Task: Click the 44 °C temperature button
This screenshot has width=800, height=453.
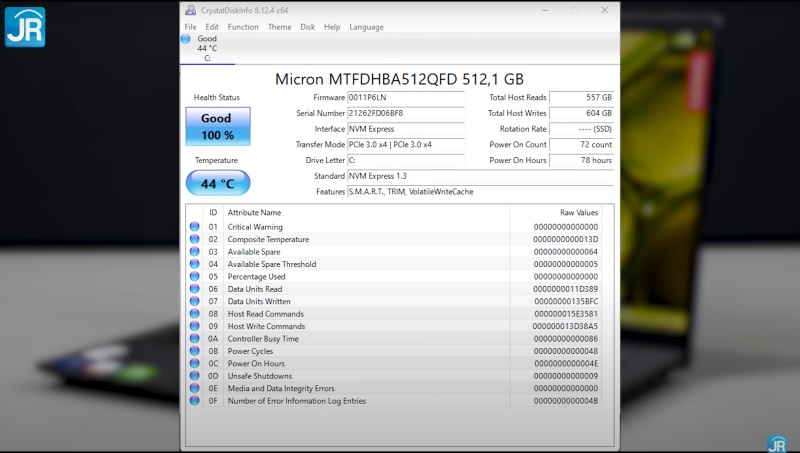Action: (x=218, y=183)
